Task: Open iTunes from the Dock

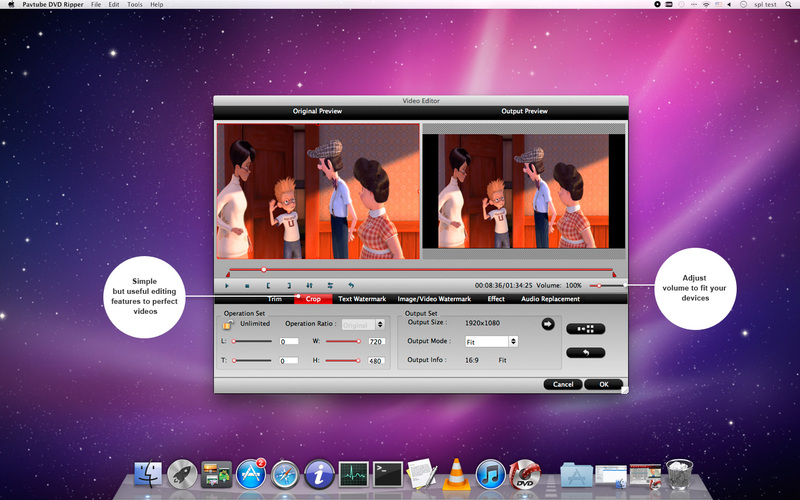Action: tap(490, 474)
